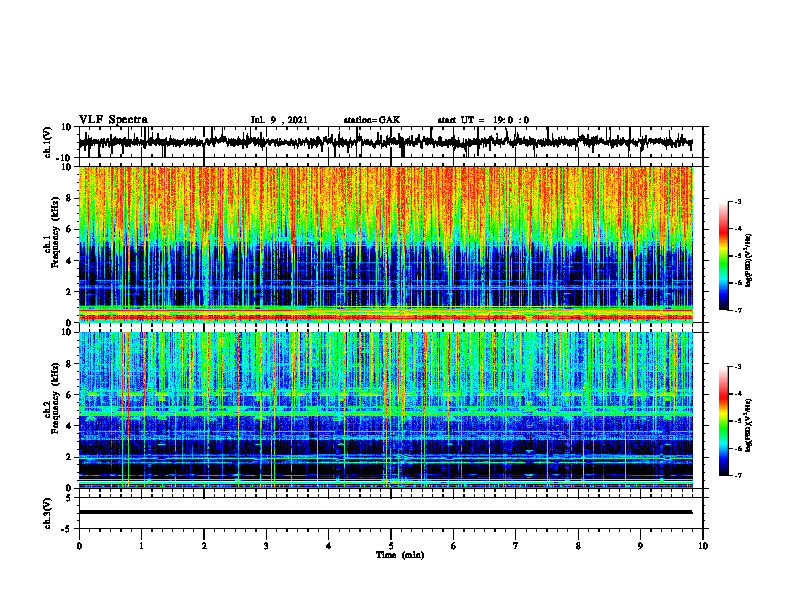This screenshot has height=612, width=792.
Task: Click the "Time (min)" x-axis label
Action: pyautogui.click(x=400, y=555)
